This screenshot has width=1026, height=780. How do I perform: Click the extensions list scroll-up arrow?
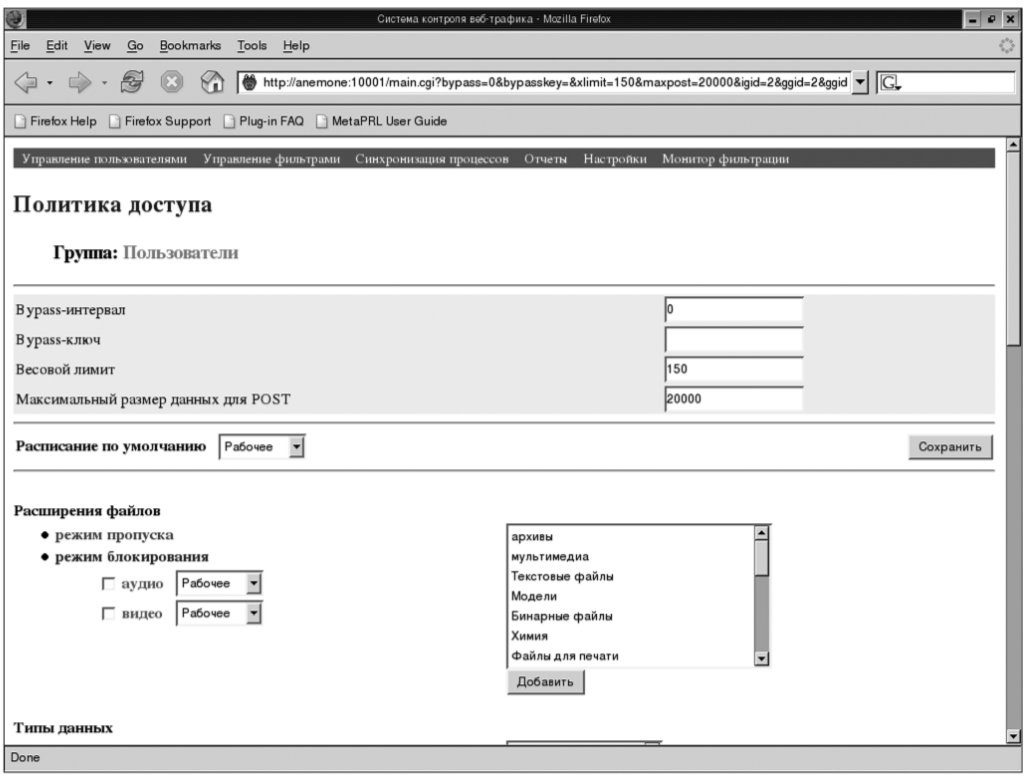click(x=761, y=533)
